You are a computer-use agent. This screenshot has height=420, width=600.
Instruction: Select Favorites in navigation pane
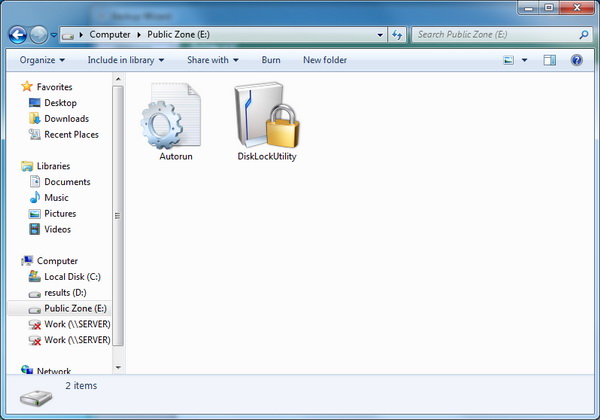54,87
